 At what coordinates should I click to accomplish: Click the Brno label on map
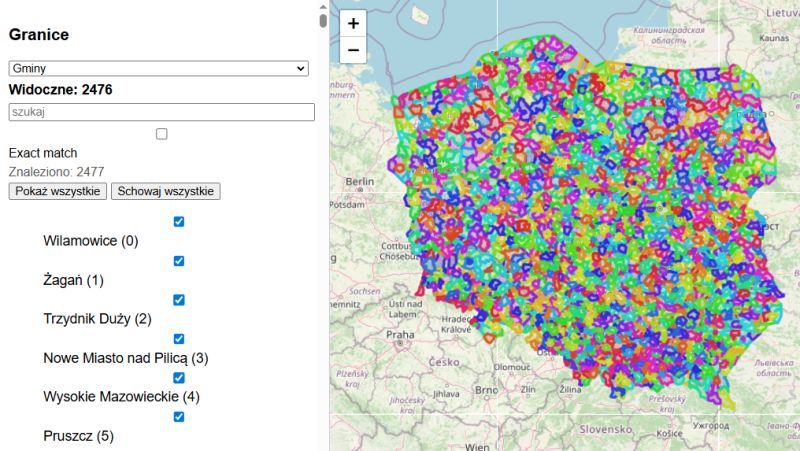click(x=486, y=390)
